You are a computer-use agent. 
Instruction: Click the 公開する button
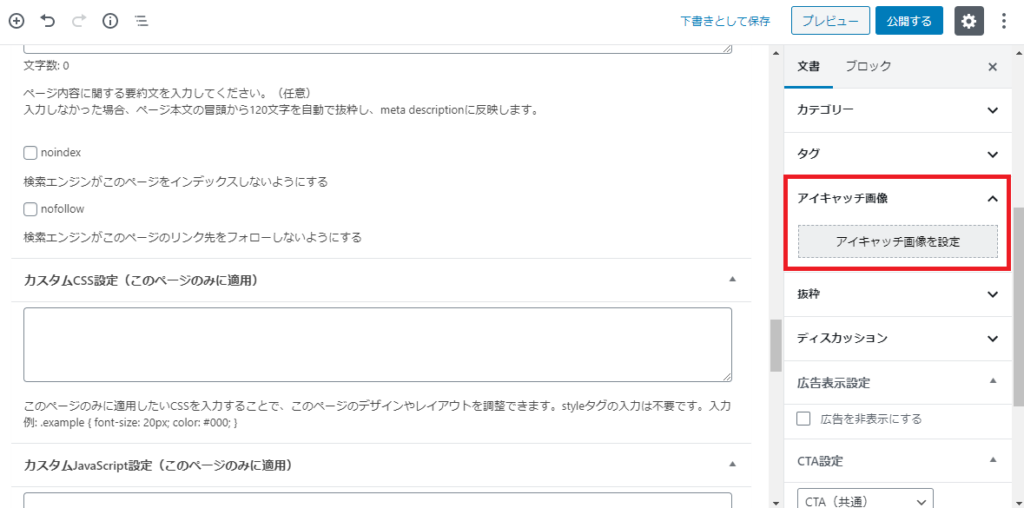pyautogui.click(x=909, y=21)
